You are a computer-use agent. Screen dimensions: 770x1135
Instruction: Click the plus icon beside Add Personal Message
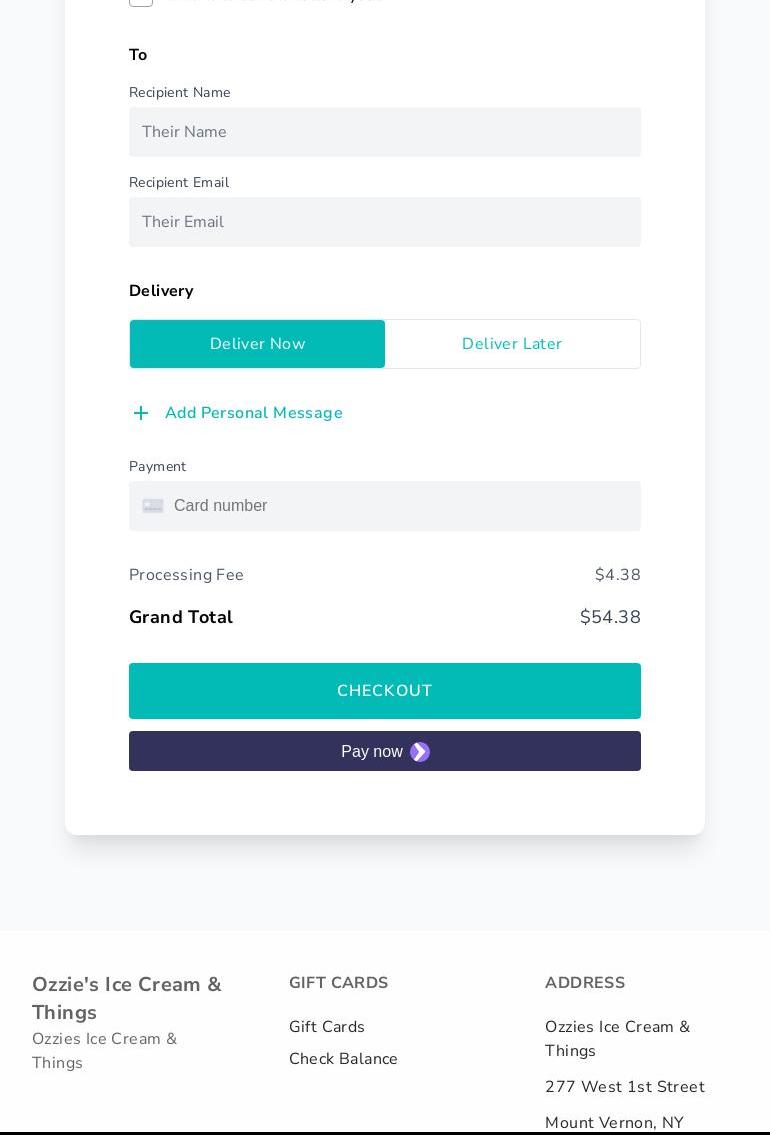point(141,413)
